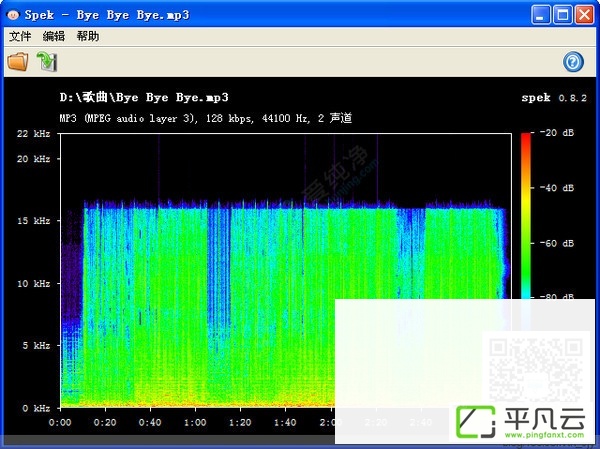600x449 pixels.
Task: Minimize the Spek window
Action: [x=540, y=15]
